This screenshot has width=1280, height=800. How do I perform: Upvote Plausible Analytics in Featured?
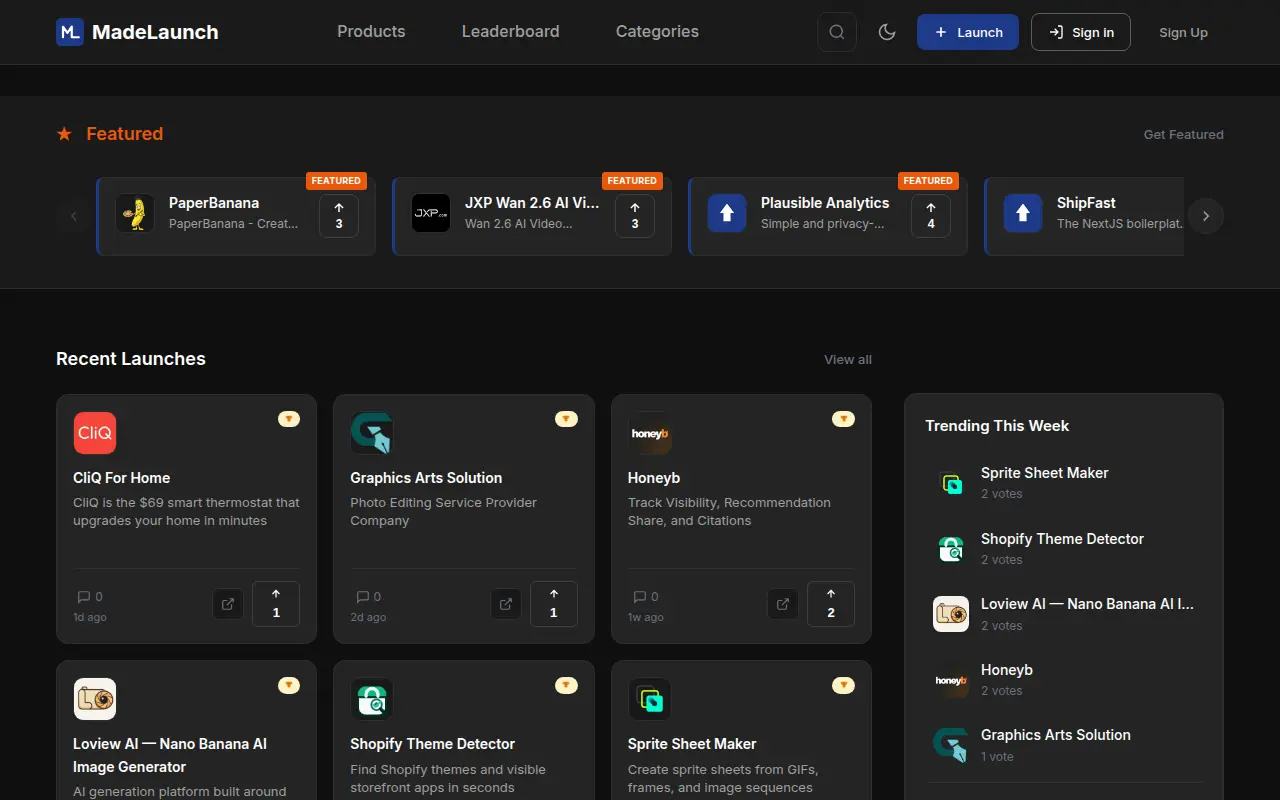[x=931, y=216]
